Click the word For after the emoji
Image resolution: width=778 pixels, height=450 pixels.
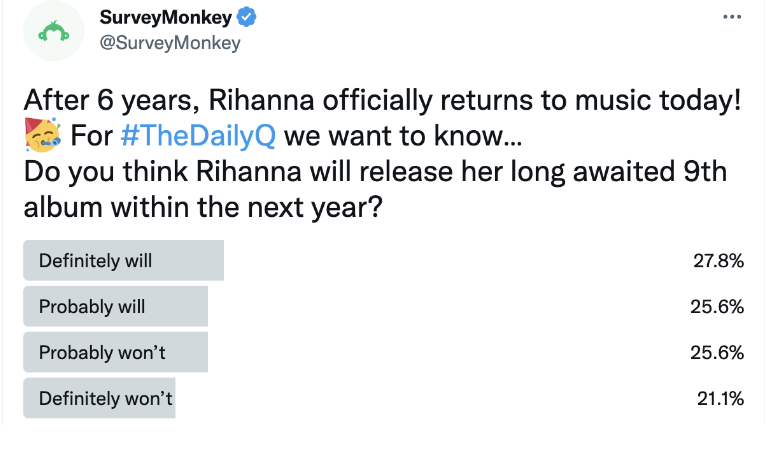(x=92, y=135)
